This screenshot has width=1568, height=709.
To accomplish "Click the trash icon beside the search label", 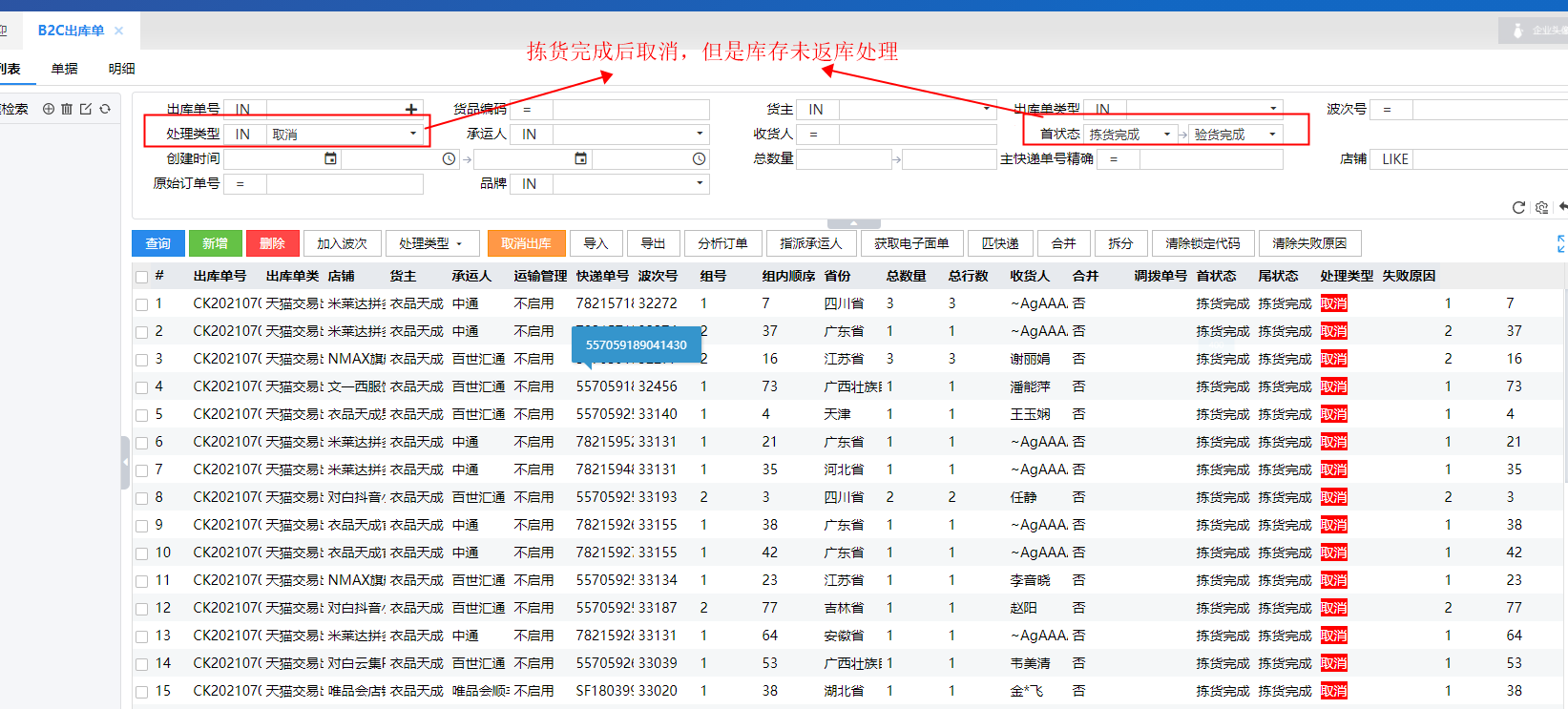I will tap(67, 109).
